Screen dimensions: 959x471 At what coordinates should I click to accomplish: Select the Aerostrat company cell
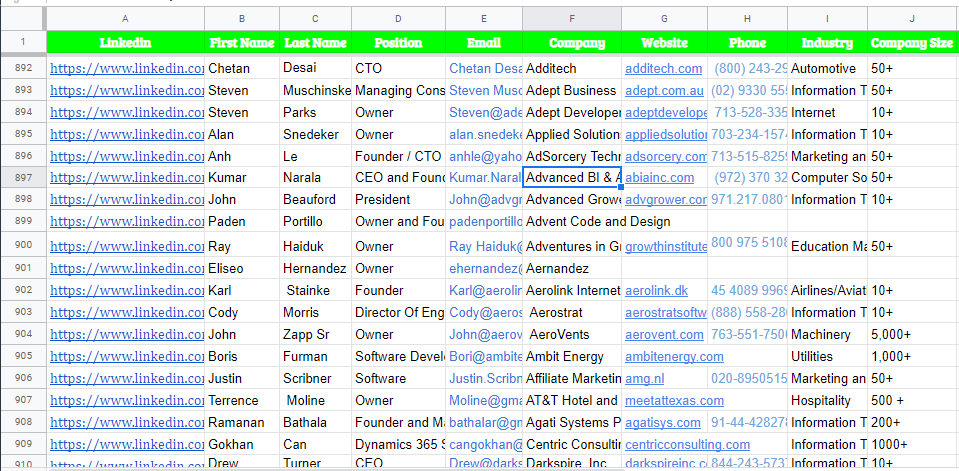pyautogui.click(x=572, y=312)
